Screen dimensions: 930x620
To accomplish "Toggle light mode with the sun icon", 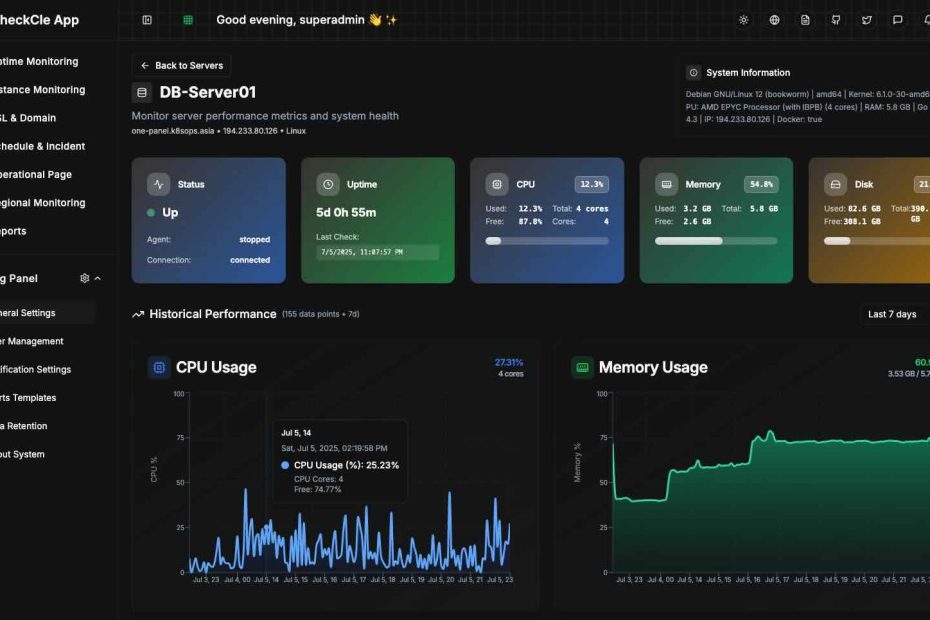I will pyautogui.click(x=743, y=19).
